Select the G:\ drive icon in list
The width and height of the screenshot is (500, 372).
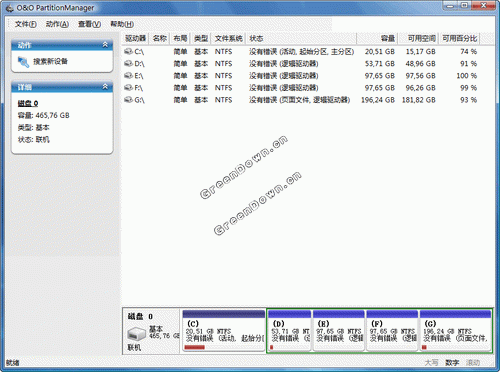tap(128, 100)
